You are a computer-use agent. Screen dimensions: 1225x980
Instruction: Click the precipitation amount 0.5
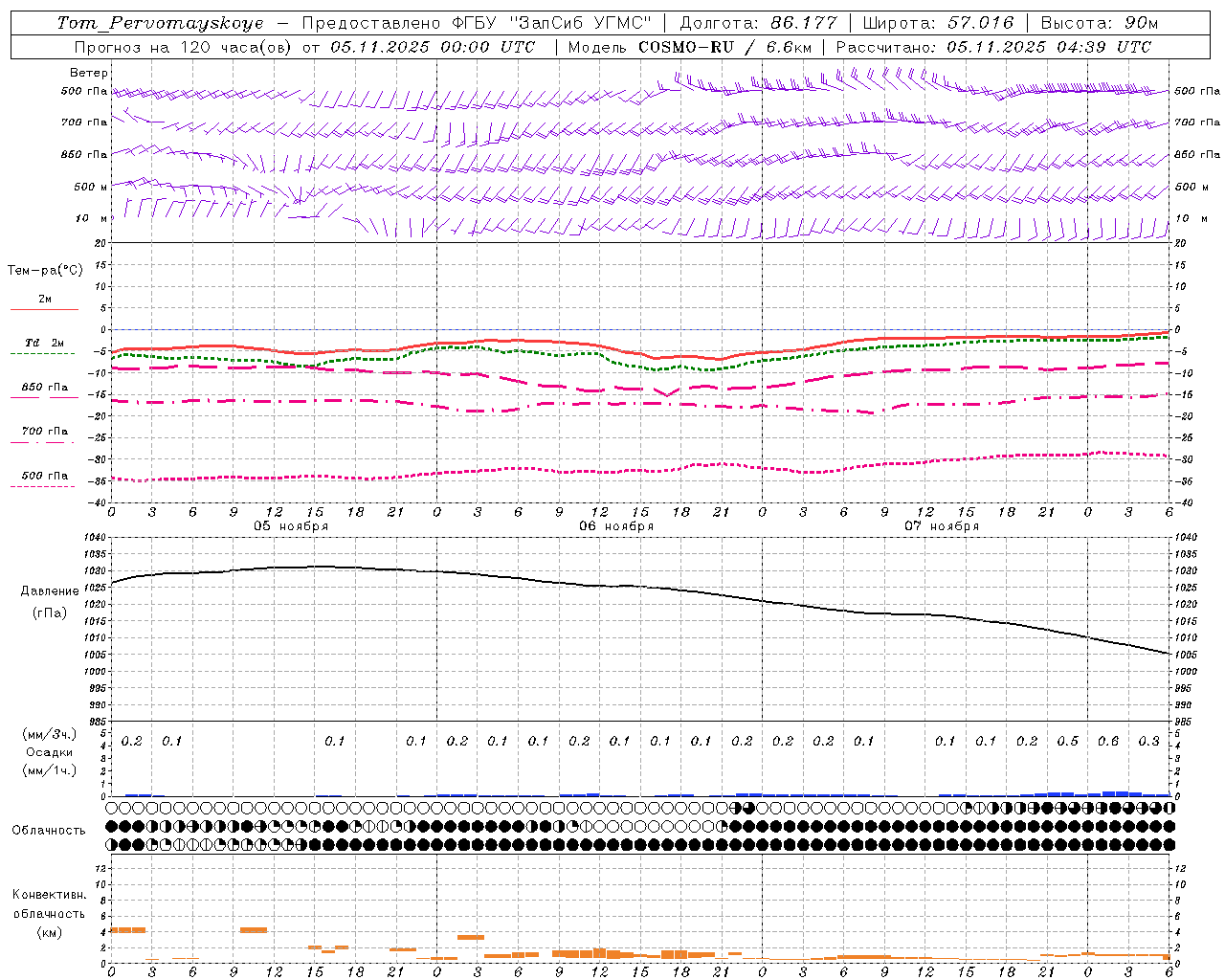click(1068, 741)
